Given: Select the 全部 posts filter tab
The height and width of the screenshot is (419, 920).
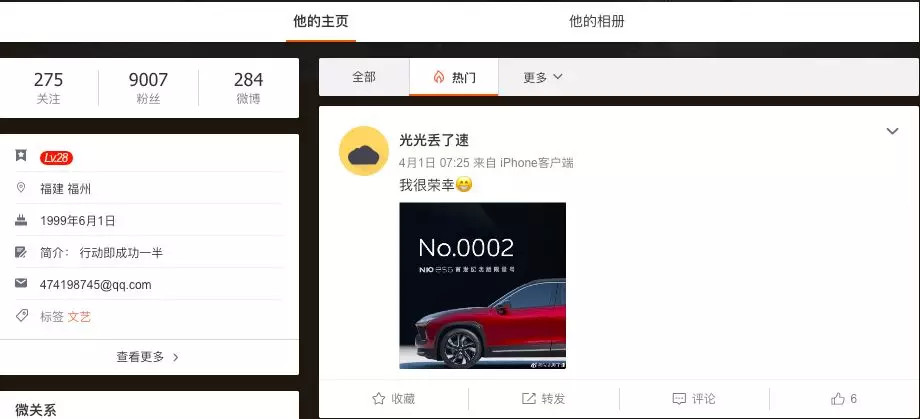Looking at the screenshot, I should [x=364, y=77].
